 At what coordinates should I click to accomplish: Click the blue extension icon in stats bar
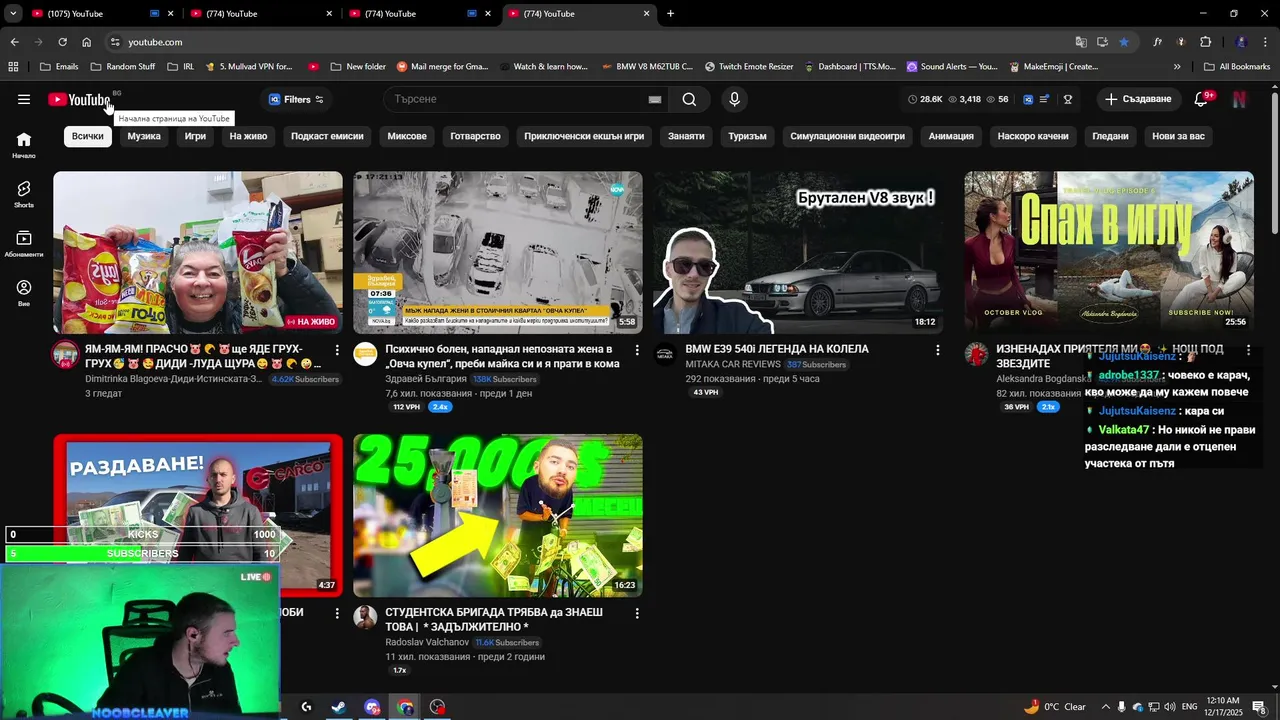tap(1028, 99)
